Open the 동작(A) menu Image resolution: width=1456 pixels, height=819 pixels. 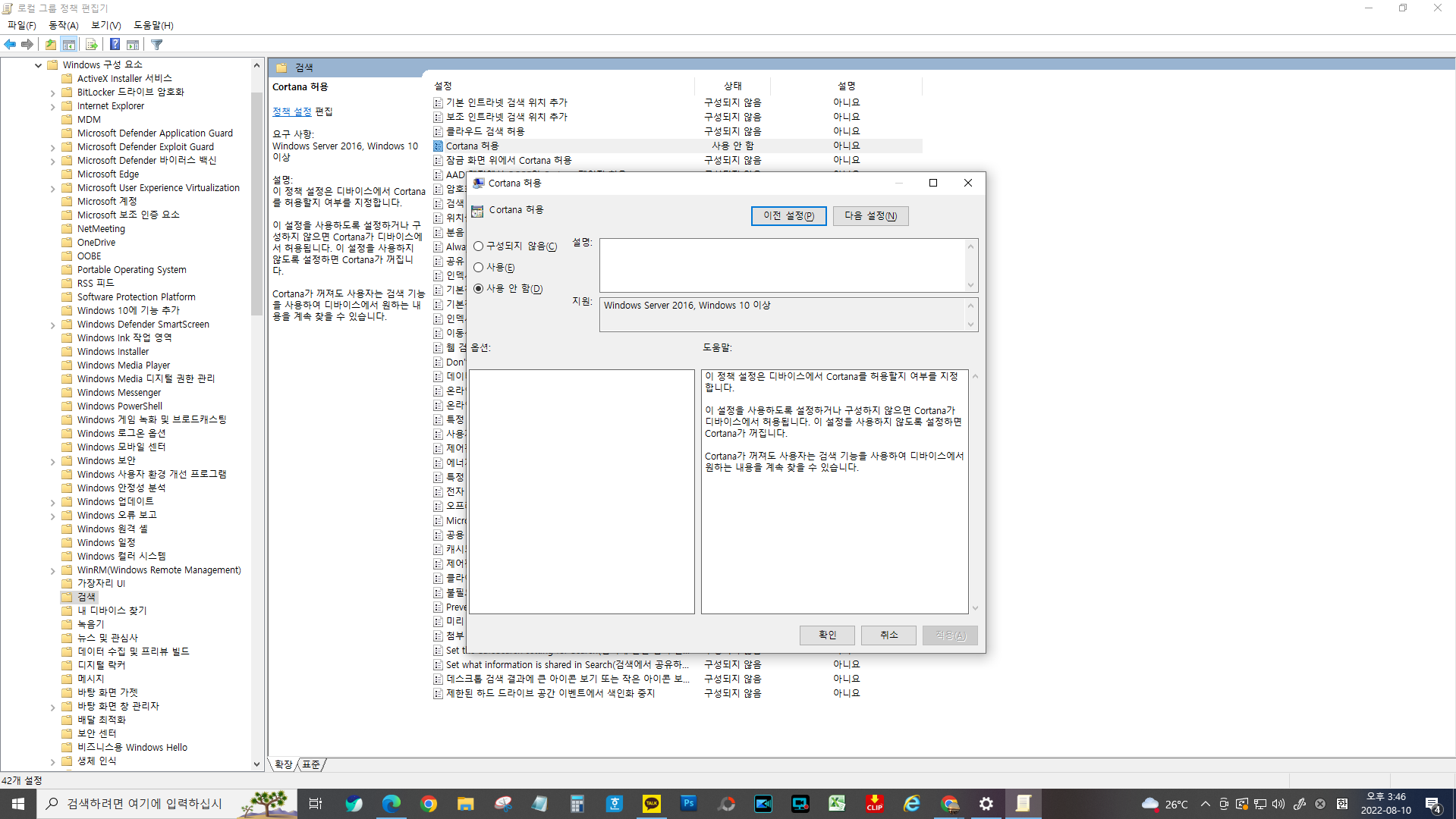pyautogui.click(x=64, y=25)
